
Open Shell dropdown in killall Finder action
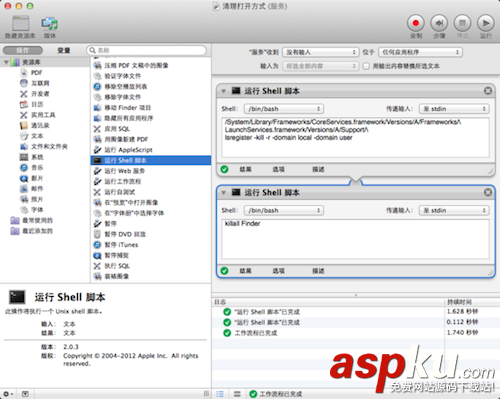point(284,210)
